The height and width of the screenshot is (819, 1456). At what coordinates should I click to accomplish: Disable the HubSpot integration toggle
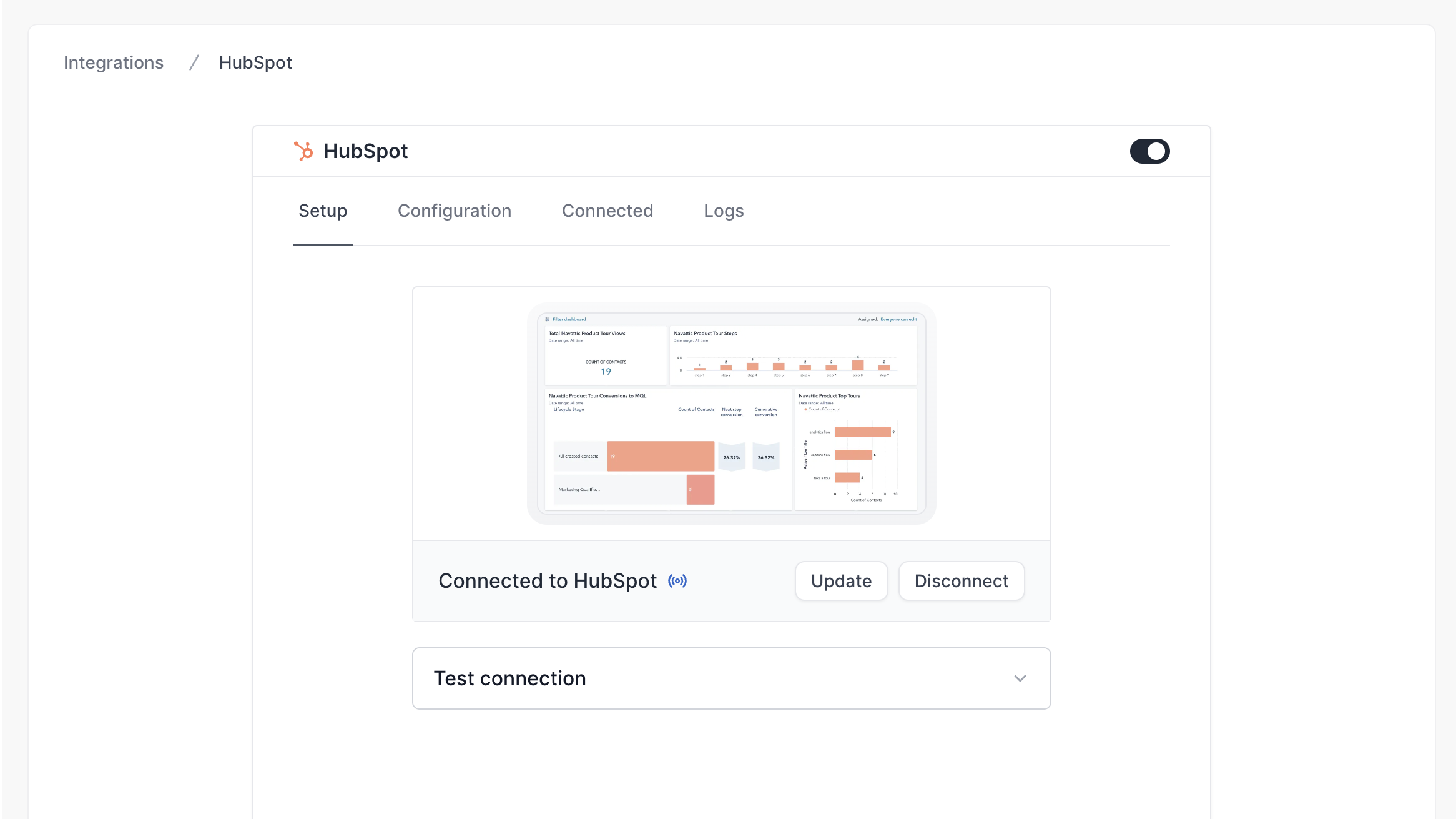pos(1149,151)
